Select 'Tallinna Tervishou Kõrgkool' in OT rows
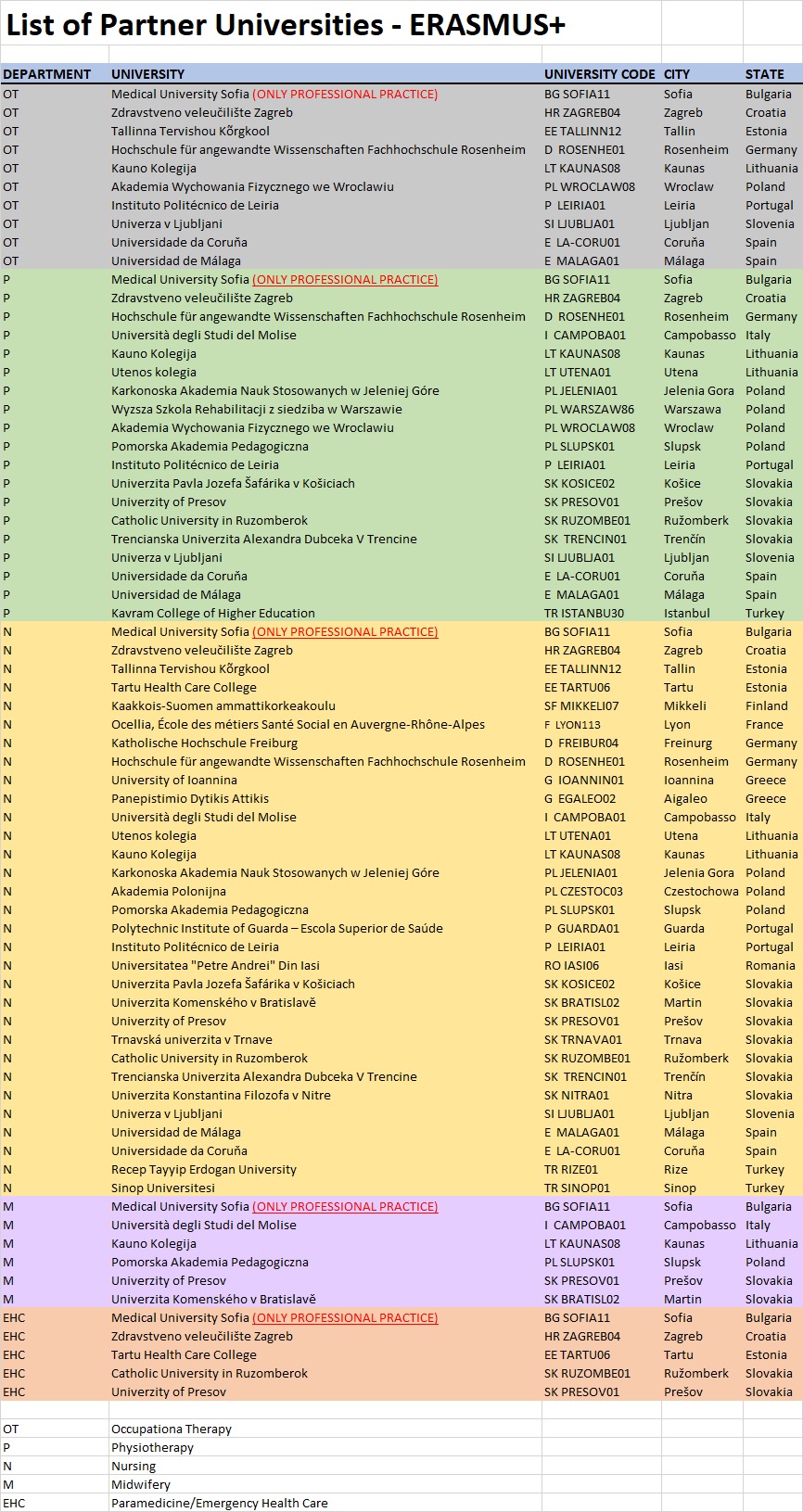 pos(190,131)
